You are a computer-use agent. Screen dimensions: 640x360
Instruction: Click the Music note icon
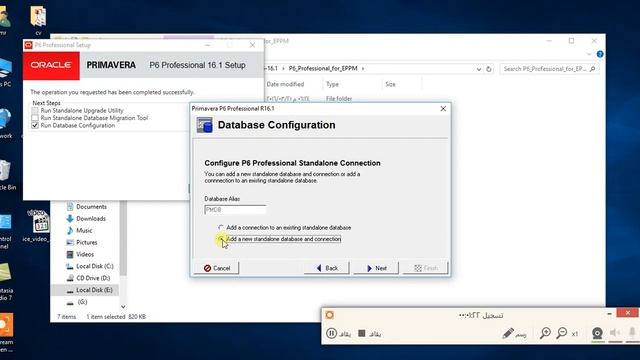[70, 230]
